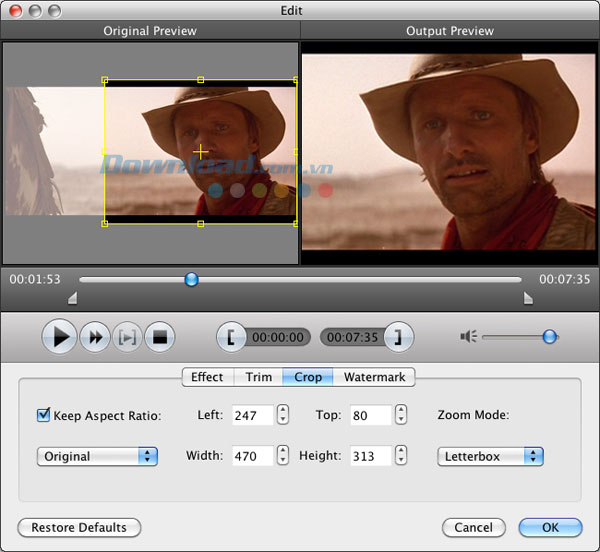The height and width of the screenshot is (552, 600).
Task: Click the Top value field
Action: (x=371, y=415)
